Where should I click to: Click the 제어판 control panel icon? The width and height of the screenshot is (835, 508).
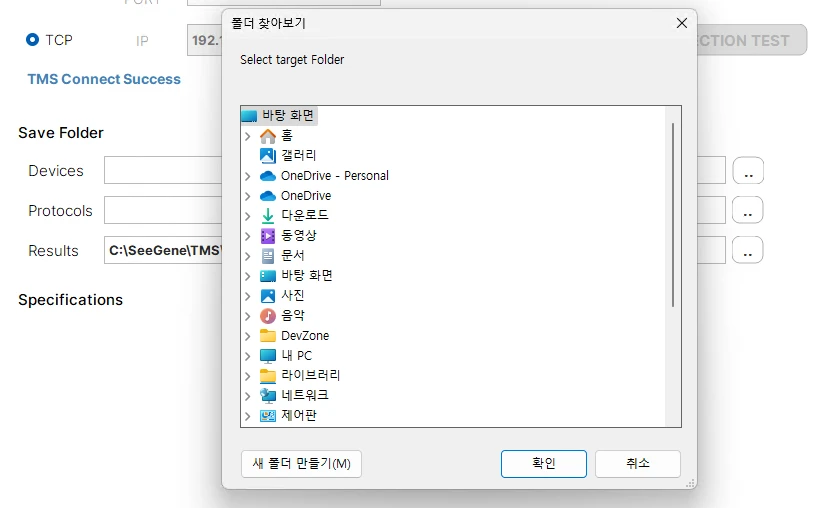268,416
